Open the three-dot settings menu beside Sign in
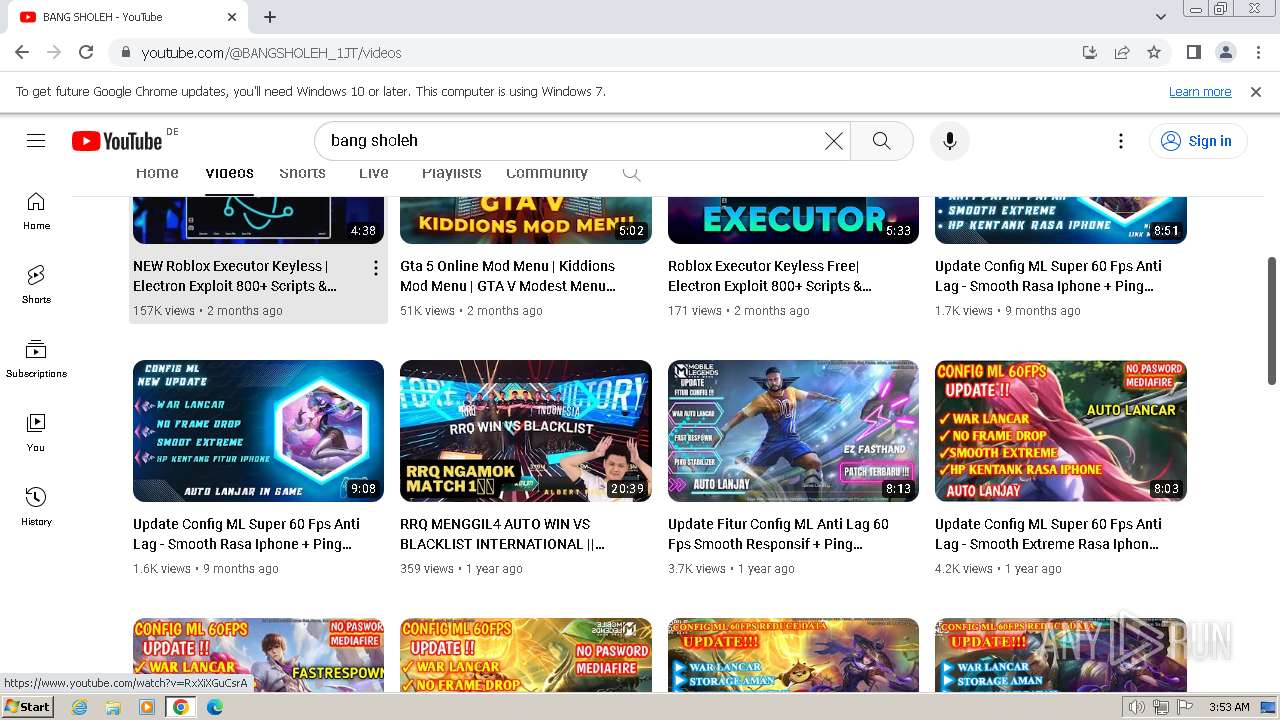The width and height of the screenshot is (1280, 720). 1121,141
